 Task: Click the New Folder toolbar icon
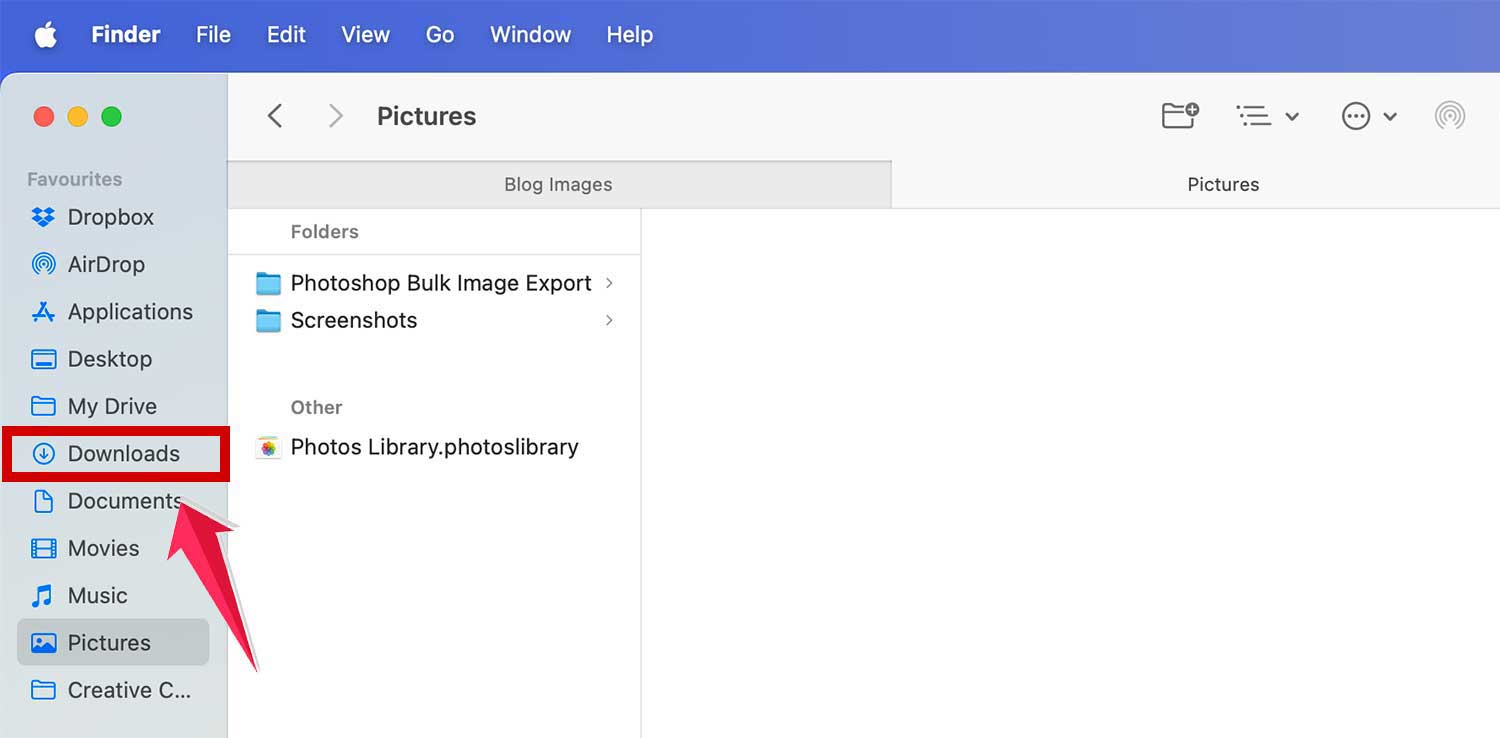click(1180, 116)
